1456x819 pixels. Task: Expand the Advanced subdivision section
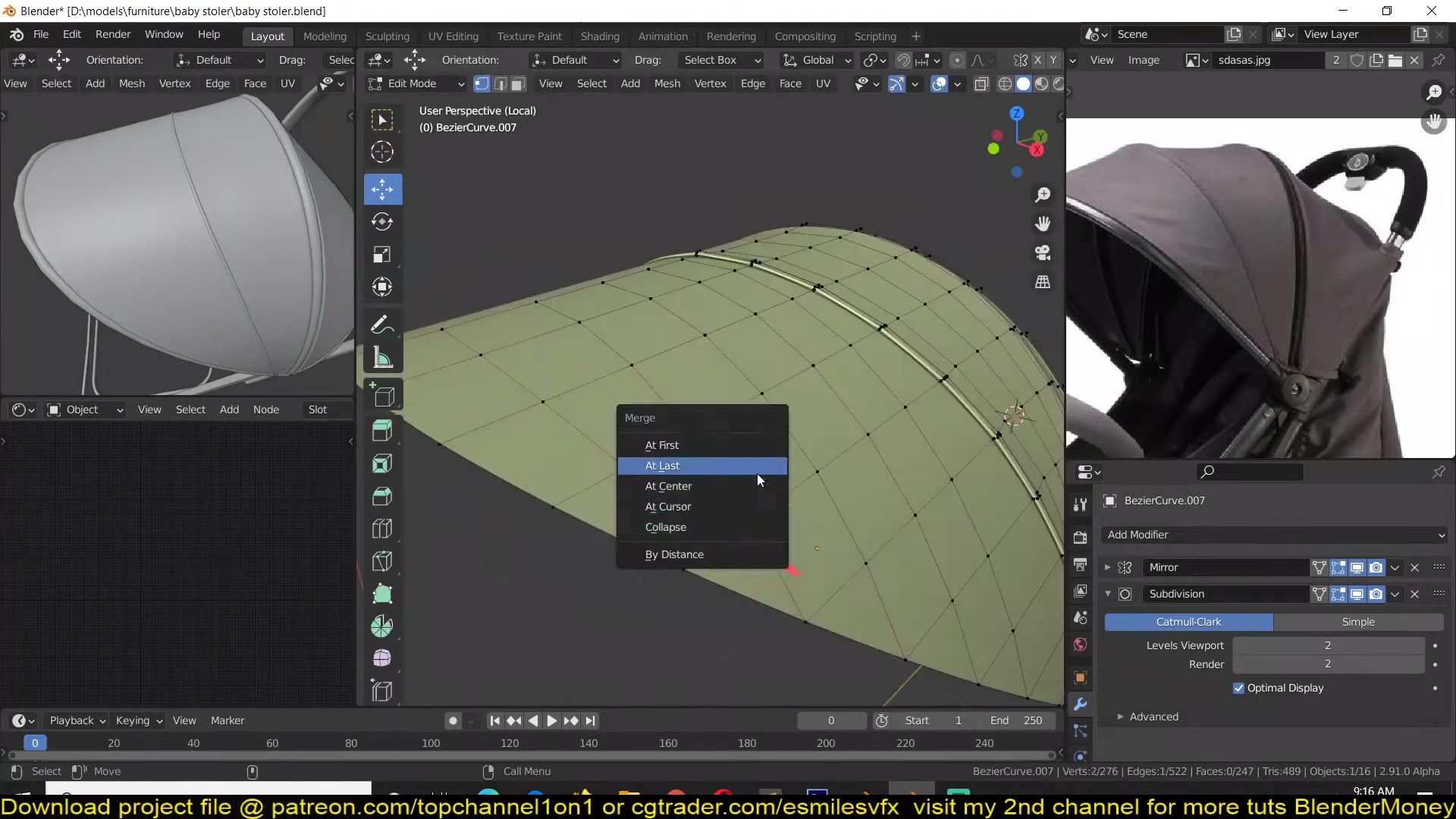point(1153,717)
